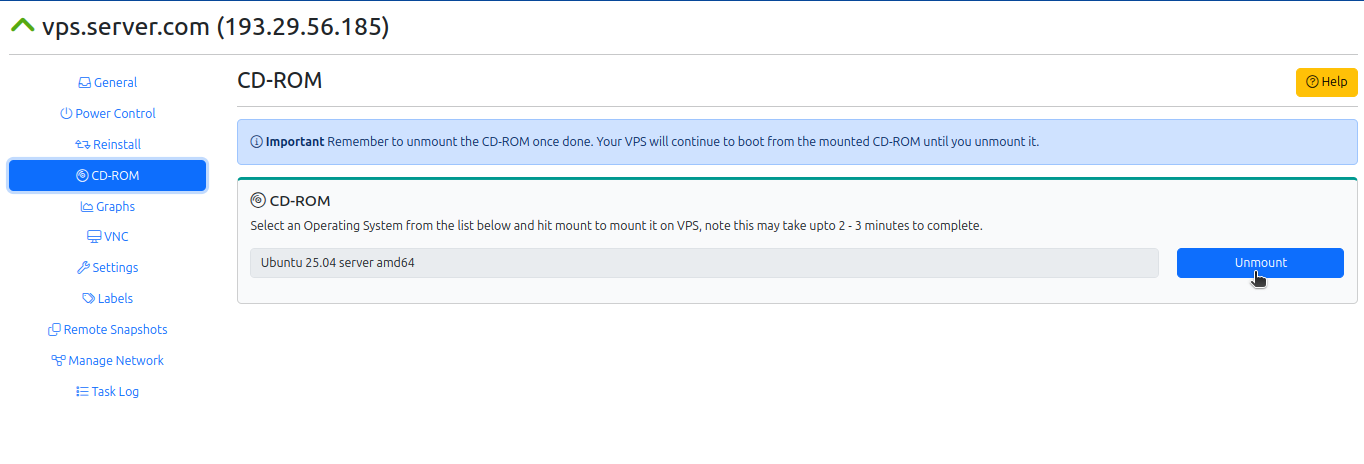The height and width of the screenshot is (464, 1364).
Task: Click the Manage Network nodes icon
Action: [58, 361]
